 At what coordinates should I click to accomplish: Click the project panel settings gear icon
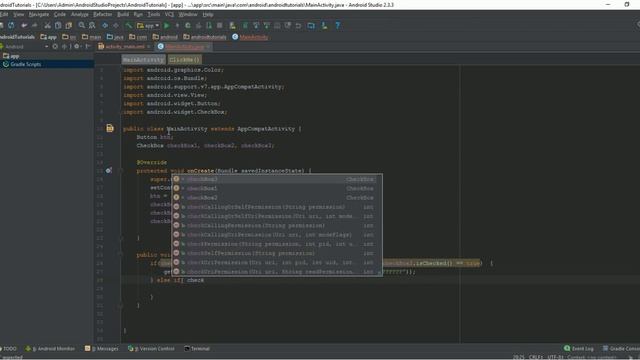coord(76,47)
